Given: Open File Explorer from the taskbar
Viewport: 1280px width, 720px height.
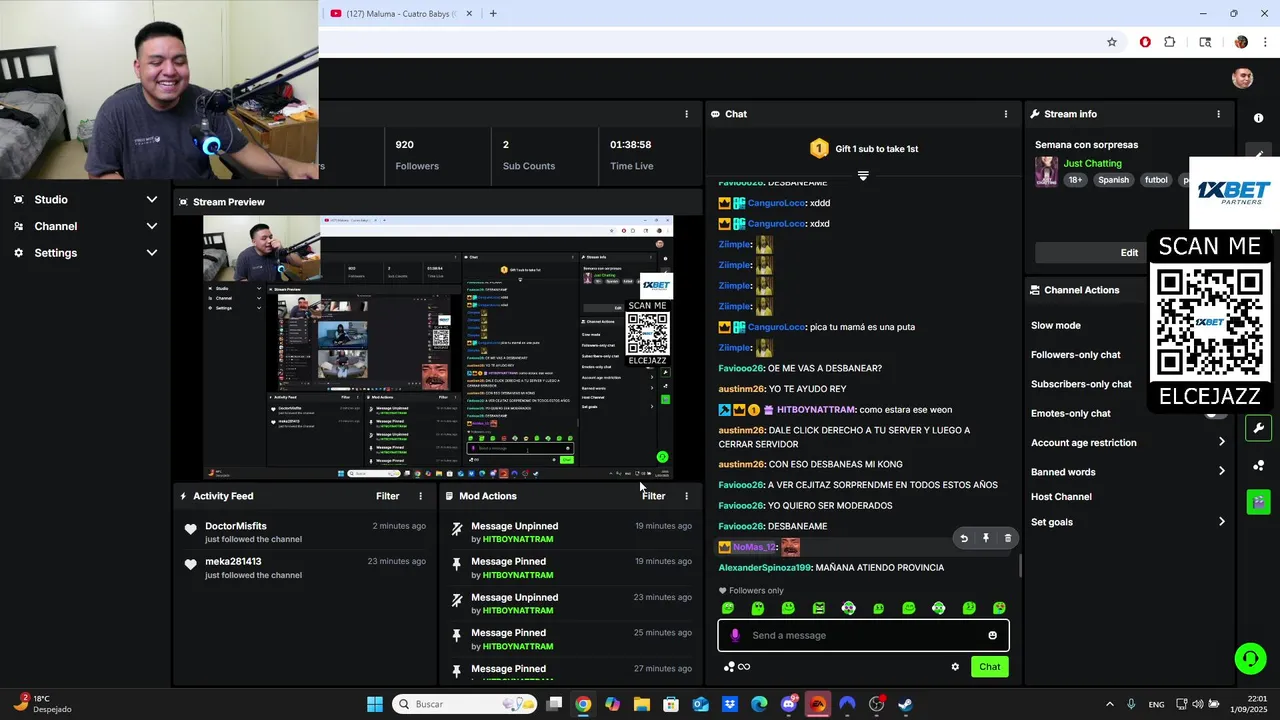Looking at the screenshot, I should pyautogui.click(x=641, y=704).
